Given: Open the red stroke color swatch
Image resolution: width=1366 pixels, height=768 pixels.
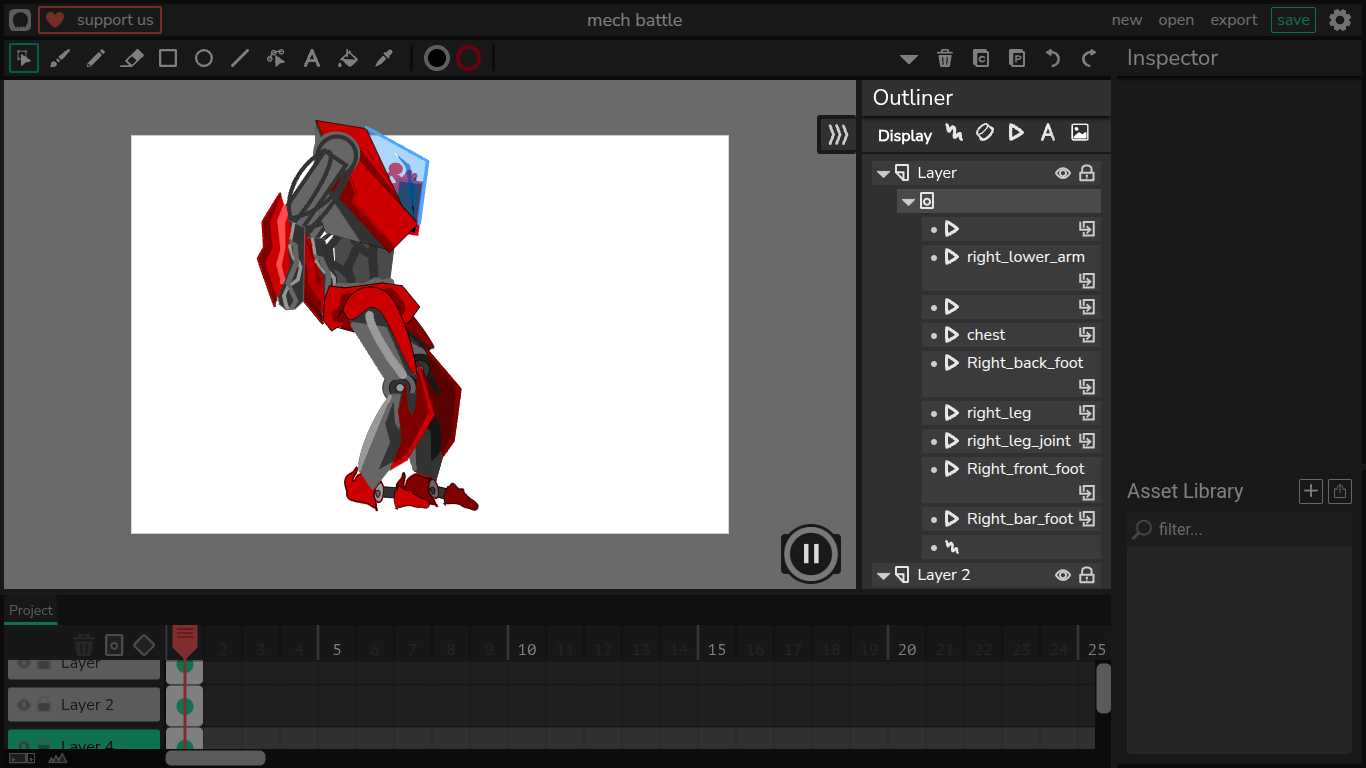Looking at the screenshot, I should coord(469,59).
